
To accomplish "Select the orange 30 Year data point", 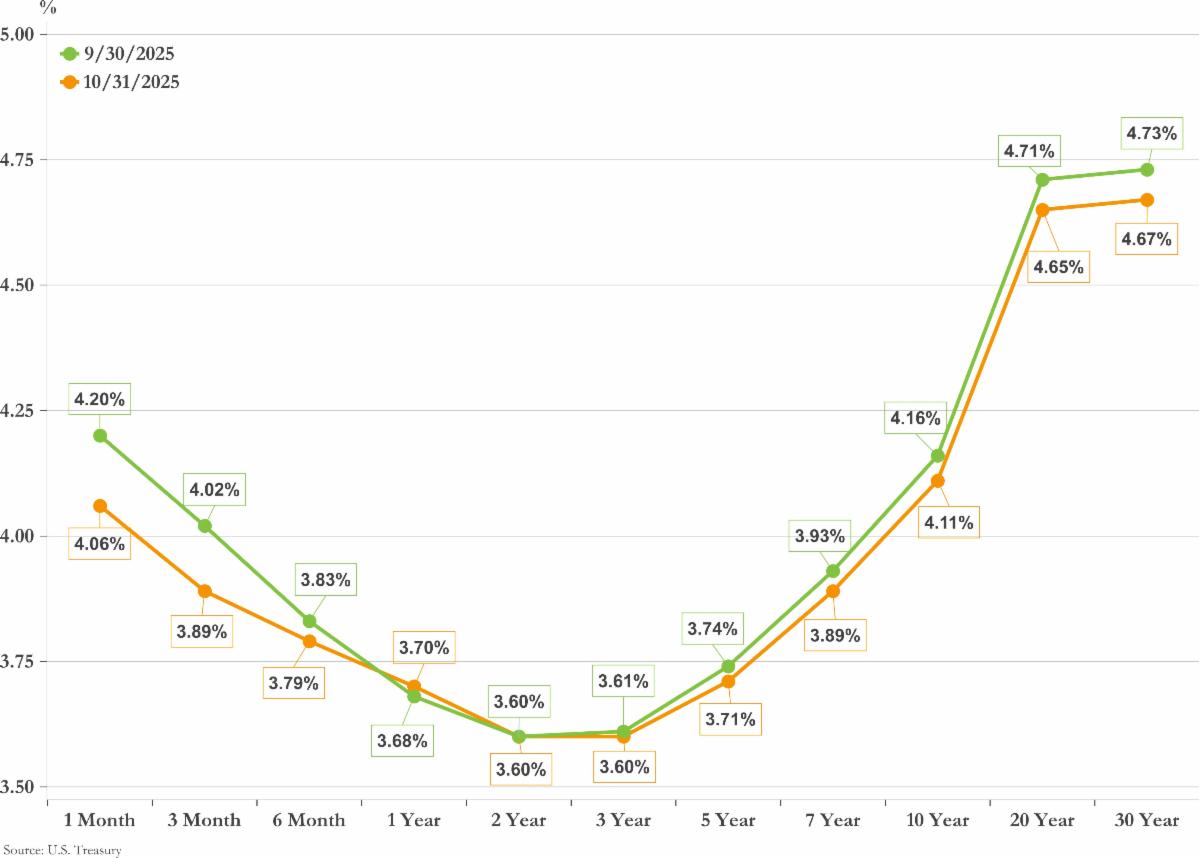I will 1147,200.
